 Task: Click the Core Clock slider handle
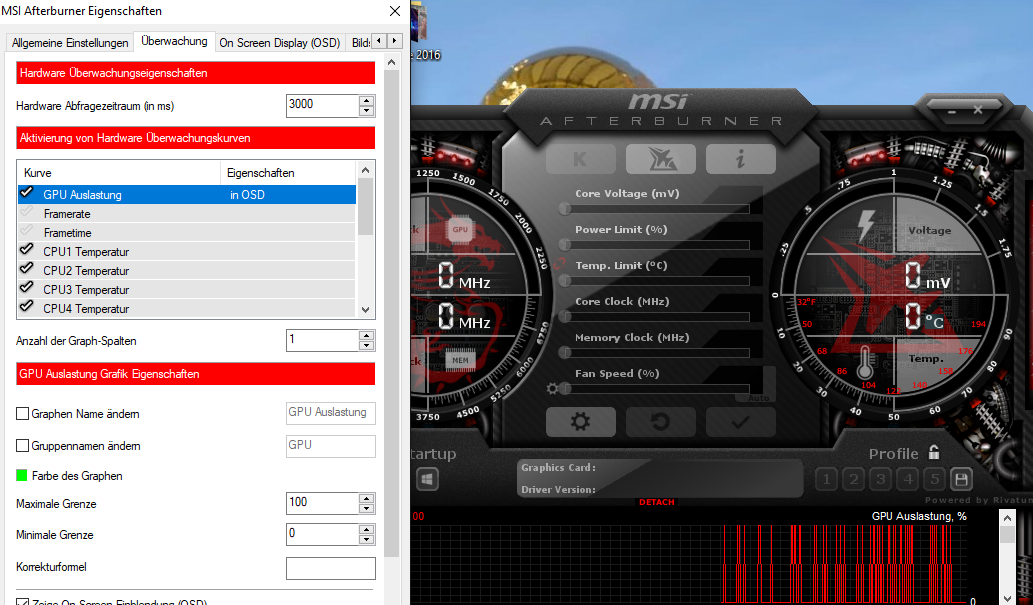[565, 317]
